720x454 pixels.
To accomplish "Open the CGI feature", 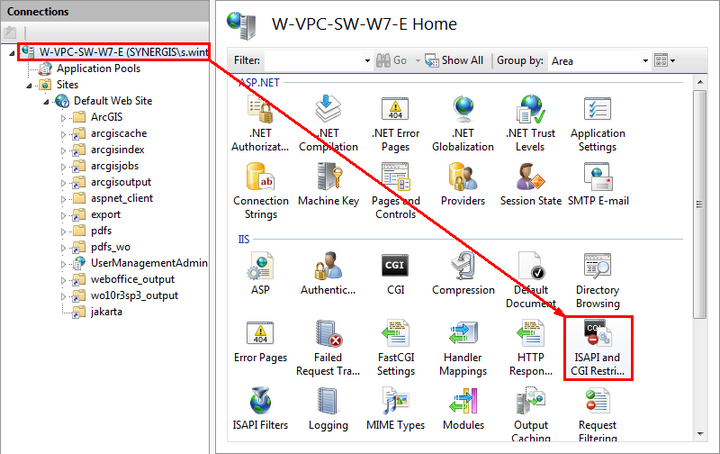I will [395, 273].
